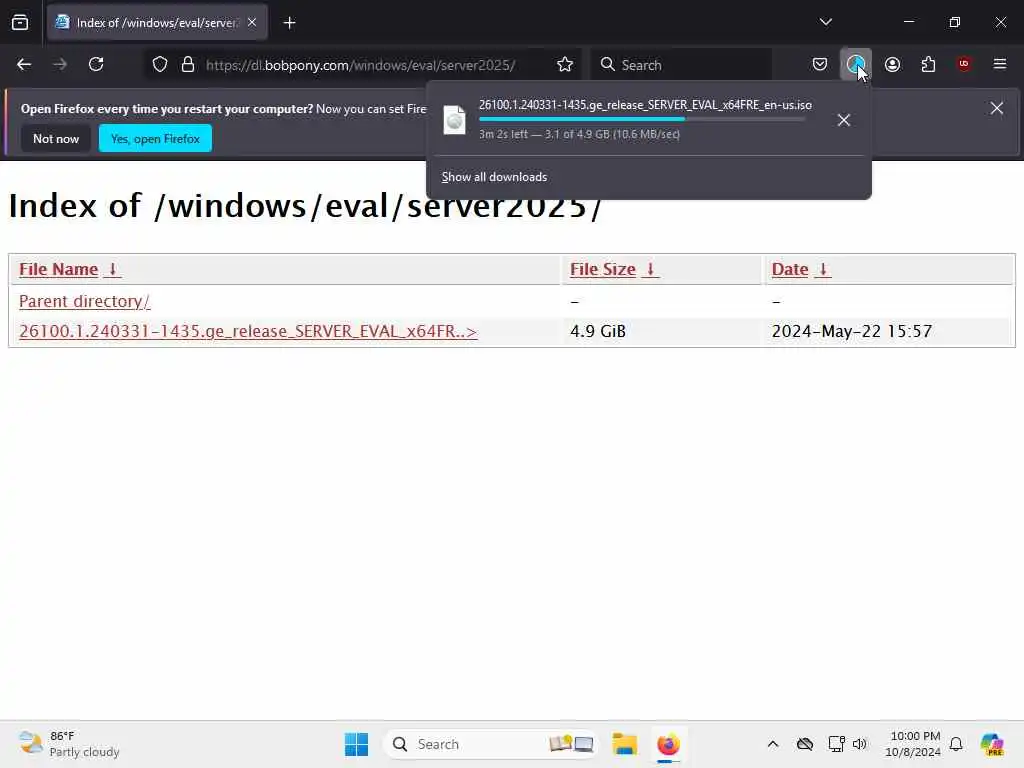
Task: Click the uBlock Origin extension icon
Action: click(964, 63)
